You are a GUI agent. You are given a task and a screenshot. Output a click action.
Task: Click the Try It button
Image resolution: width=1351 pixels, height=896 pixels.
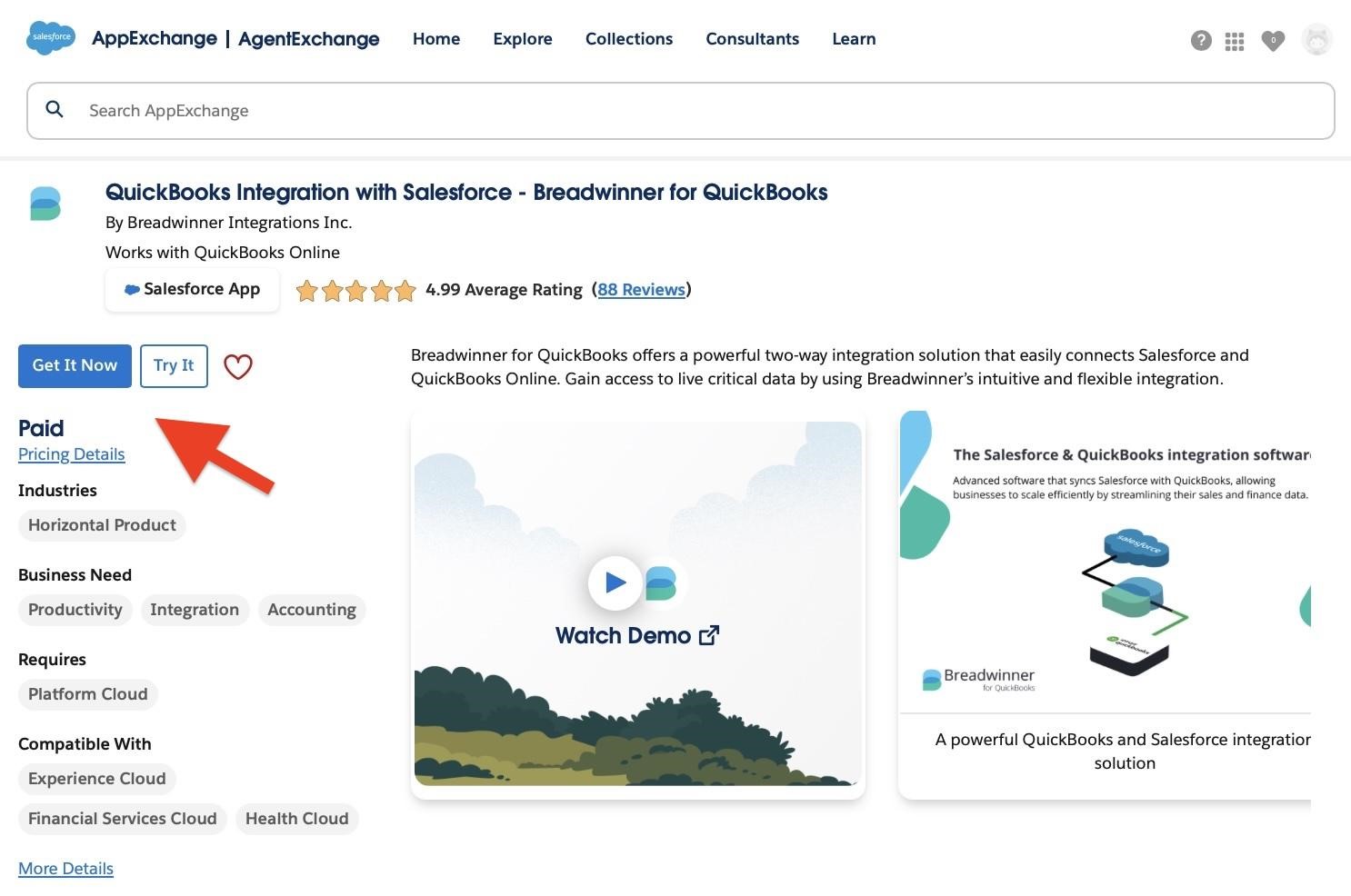[x=174, y=365]
